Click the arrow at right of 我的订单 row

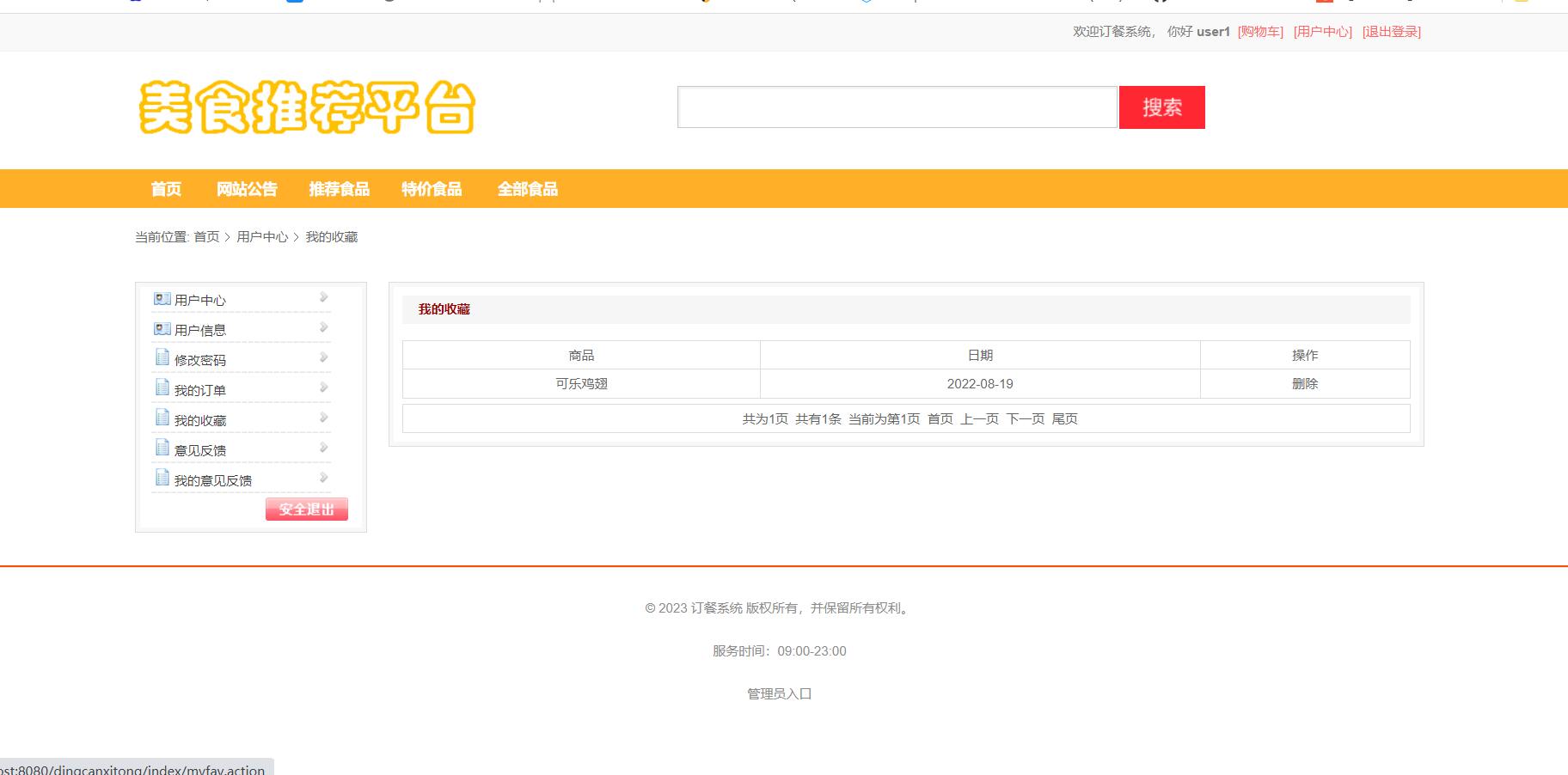[x=324, y=387]
